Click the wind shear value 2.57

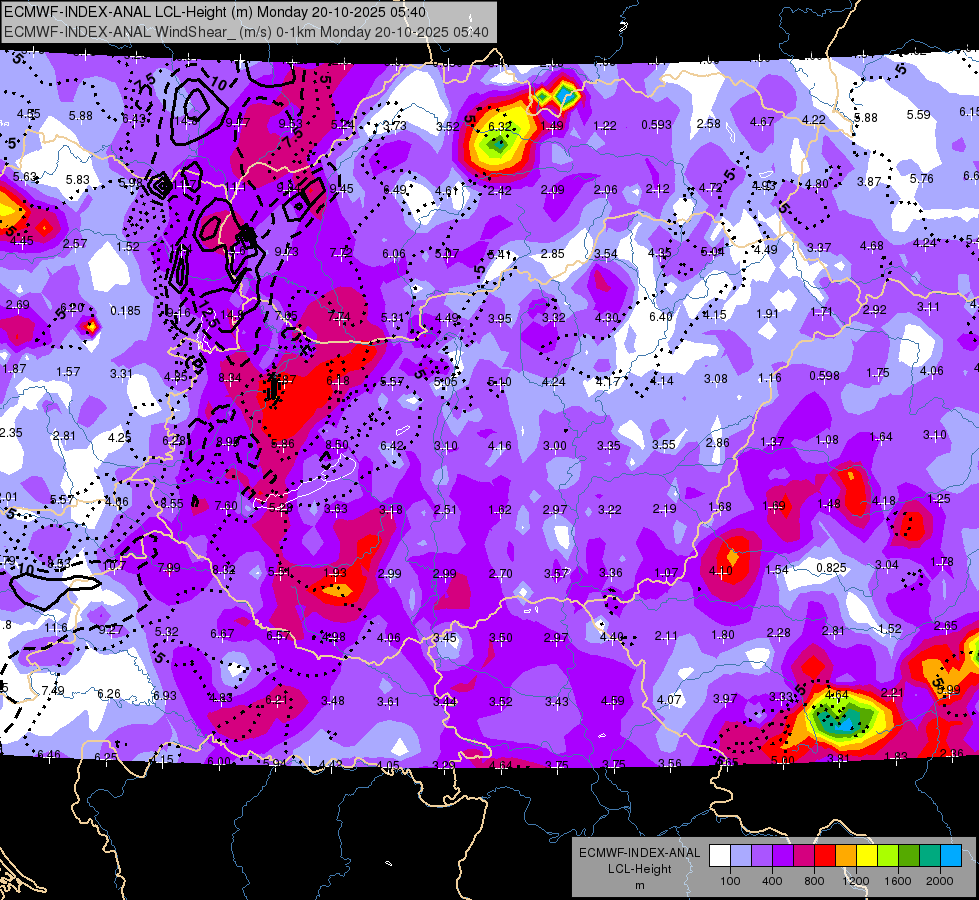[75, 243]
